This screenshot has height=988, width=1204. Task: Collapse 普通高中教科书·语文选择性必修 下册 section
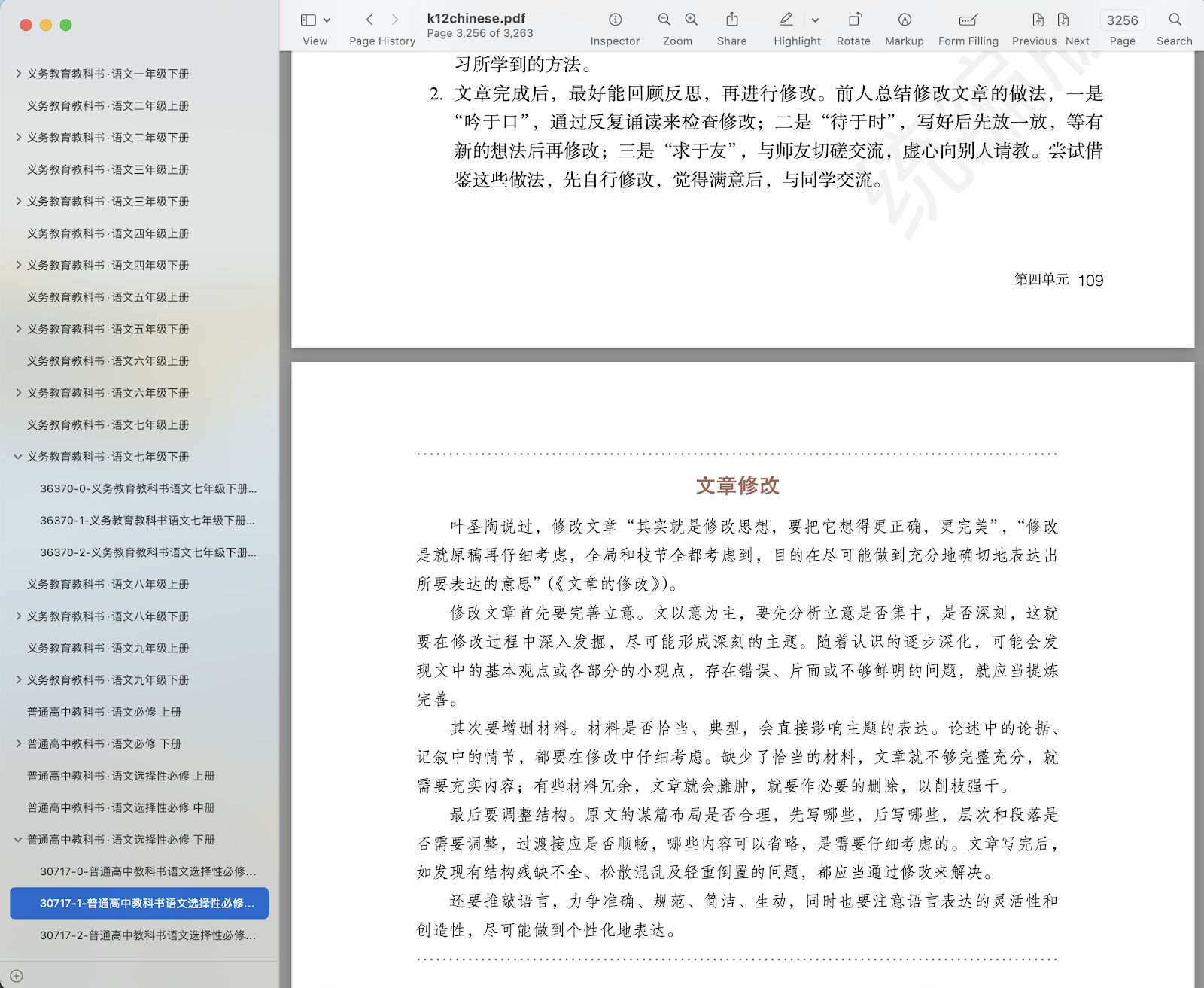[18, 840]
